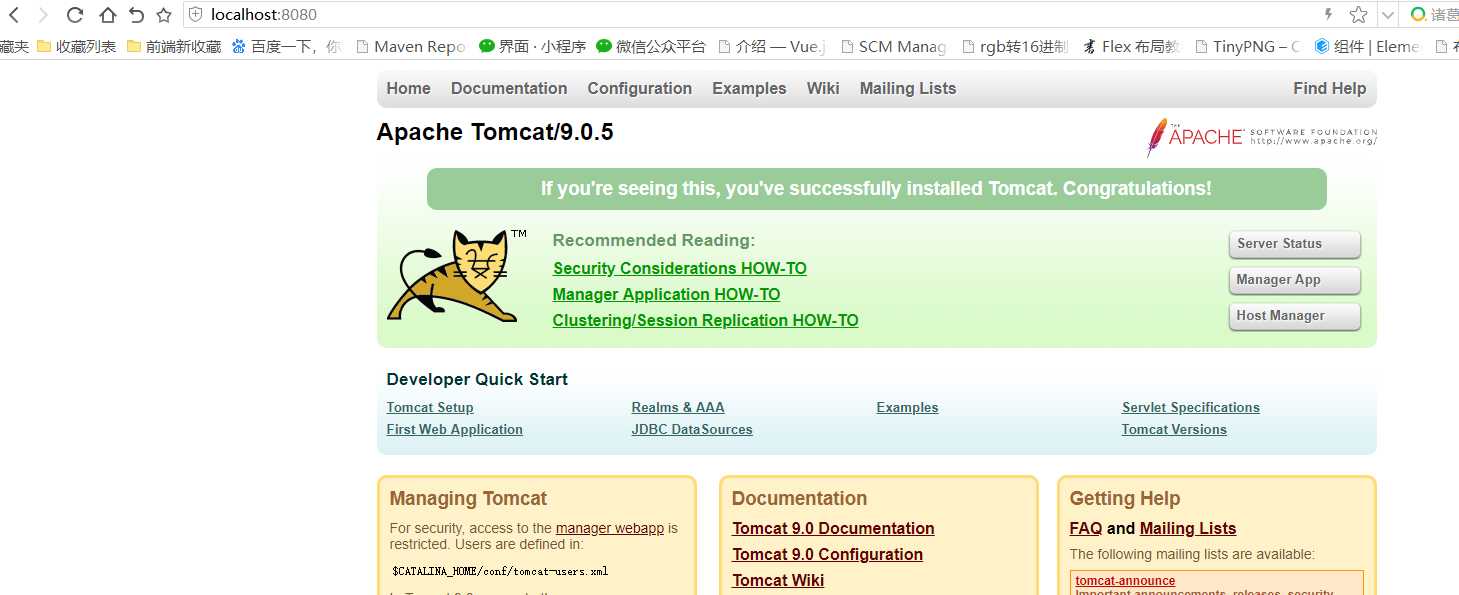Click the Manager App button
Screen dimensions: 1459x595
(1294, 280)
